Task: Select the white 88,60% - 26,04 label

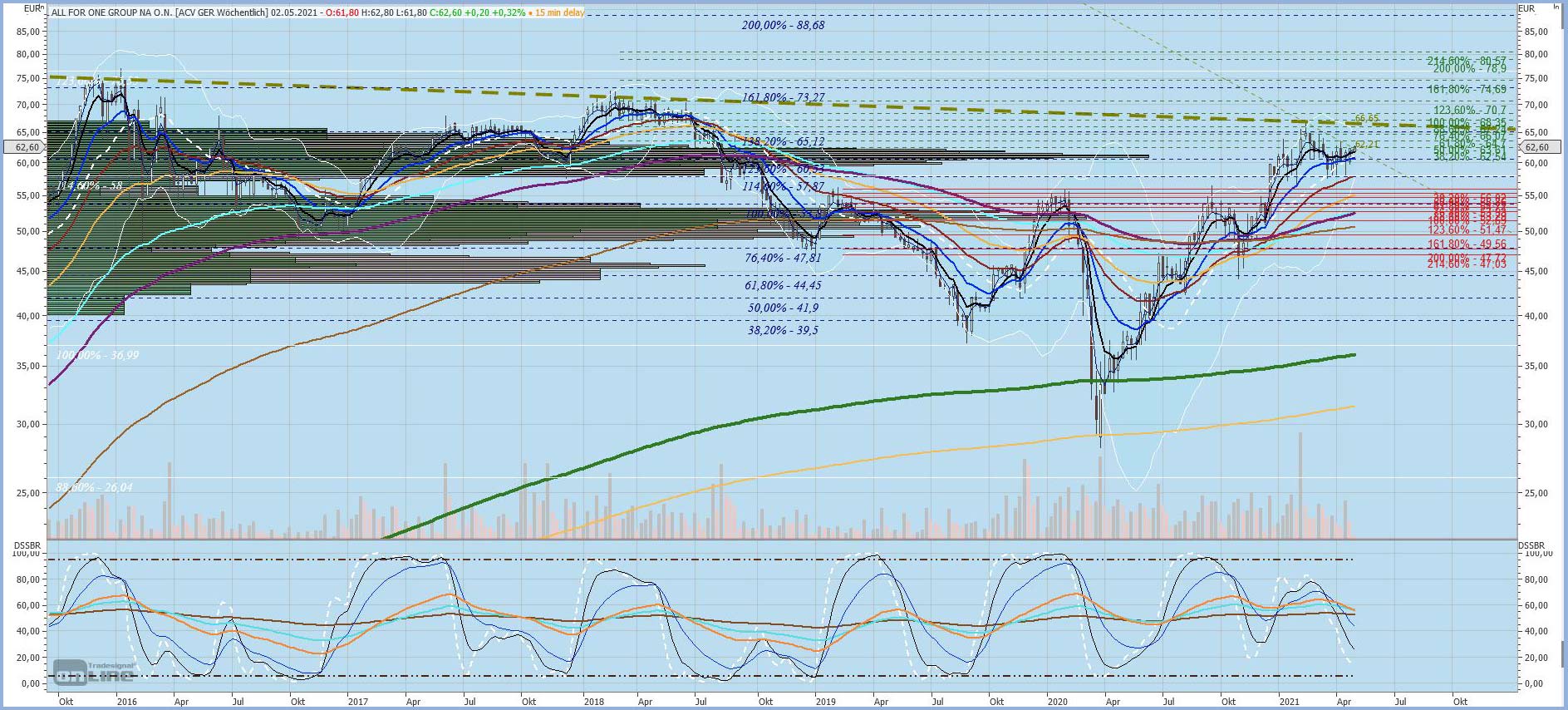Action: pyautogui.click(x=94, y=487)
